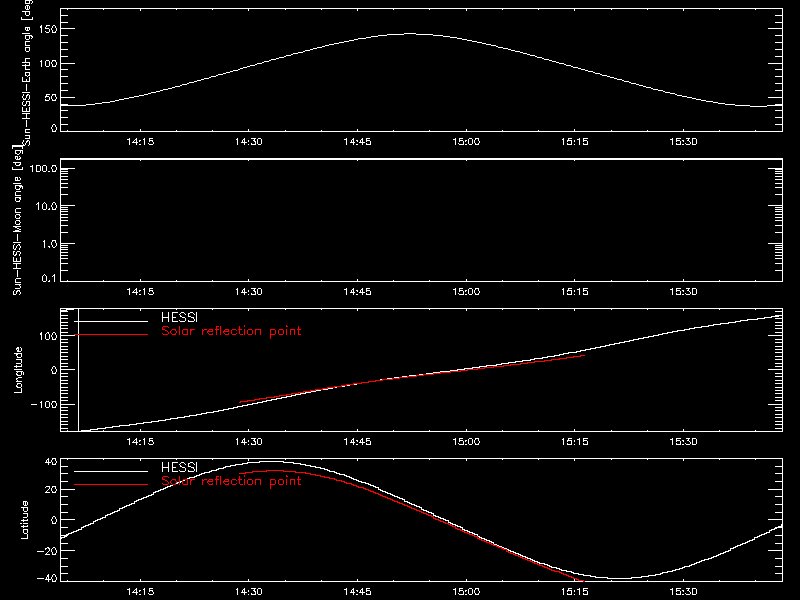Click the Longitude axis label

point(18,370)
